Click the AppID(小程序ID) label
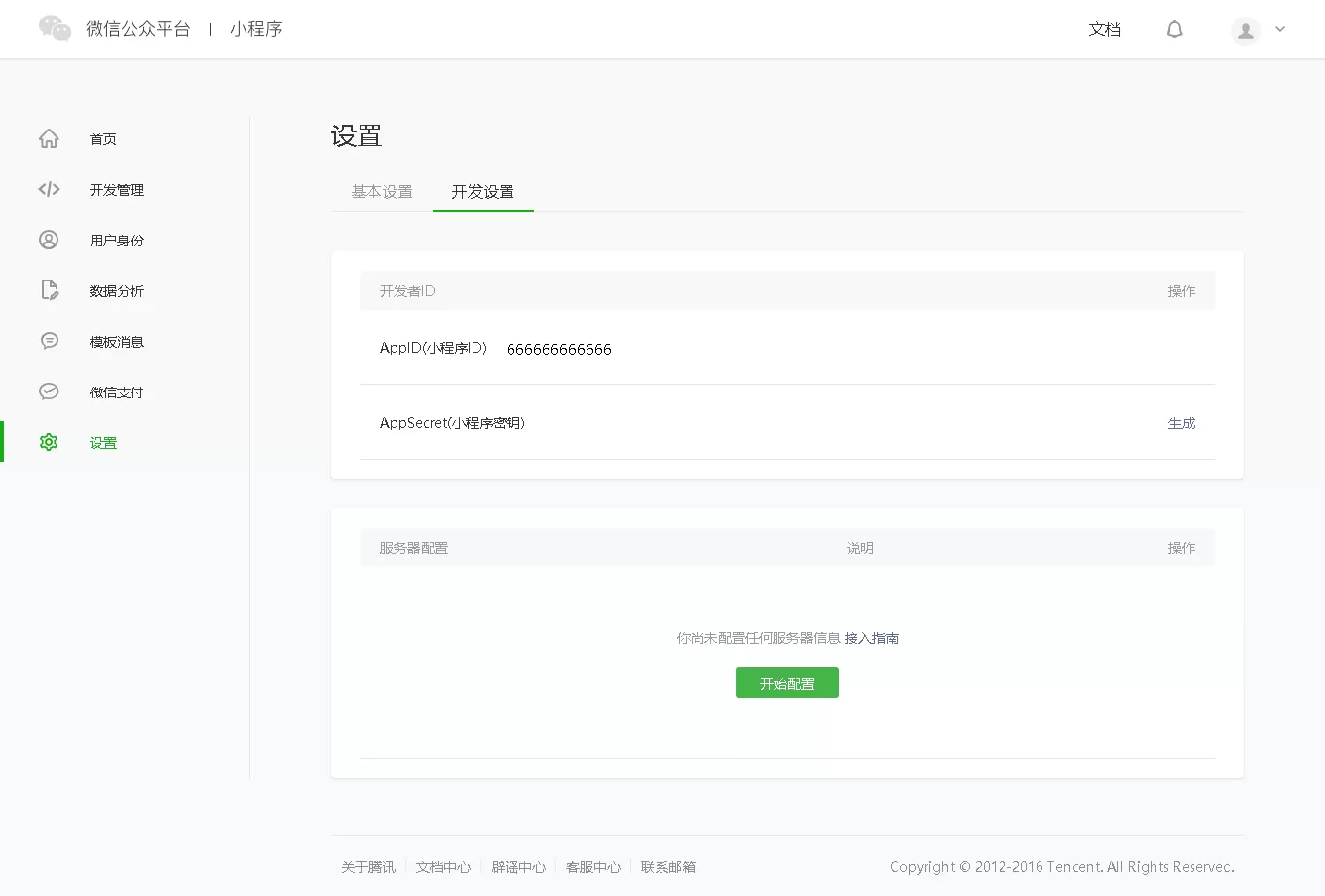 point(434,348)
